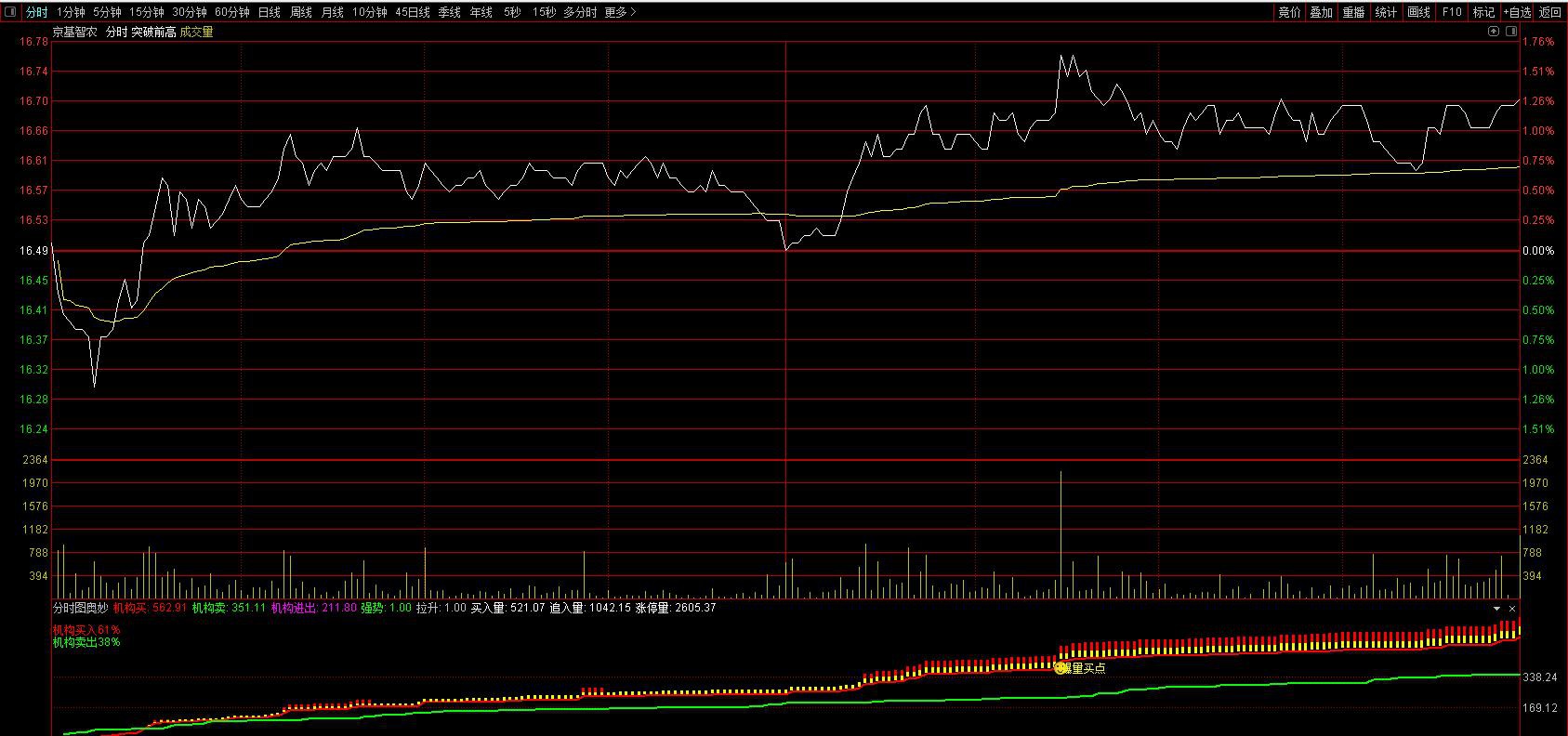
Task: Click the 0.00% right axis label
Action: click(1538, 251)
